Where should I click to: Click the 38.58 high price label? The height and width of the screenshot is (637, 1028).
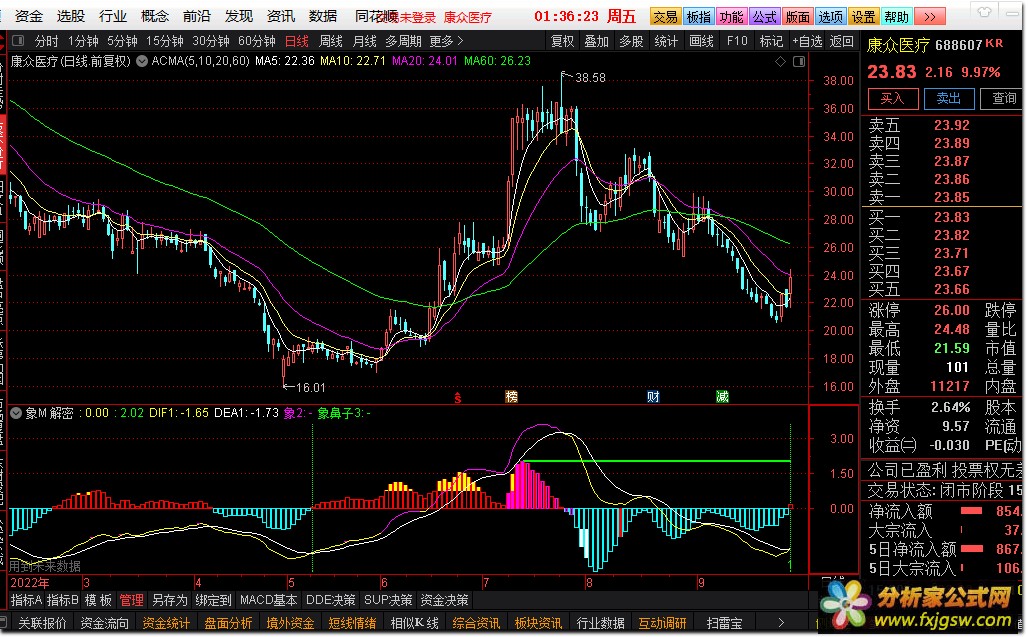click(590, 78)
